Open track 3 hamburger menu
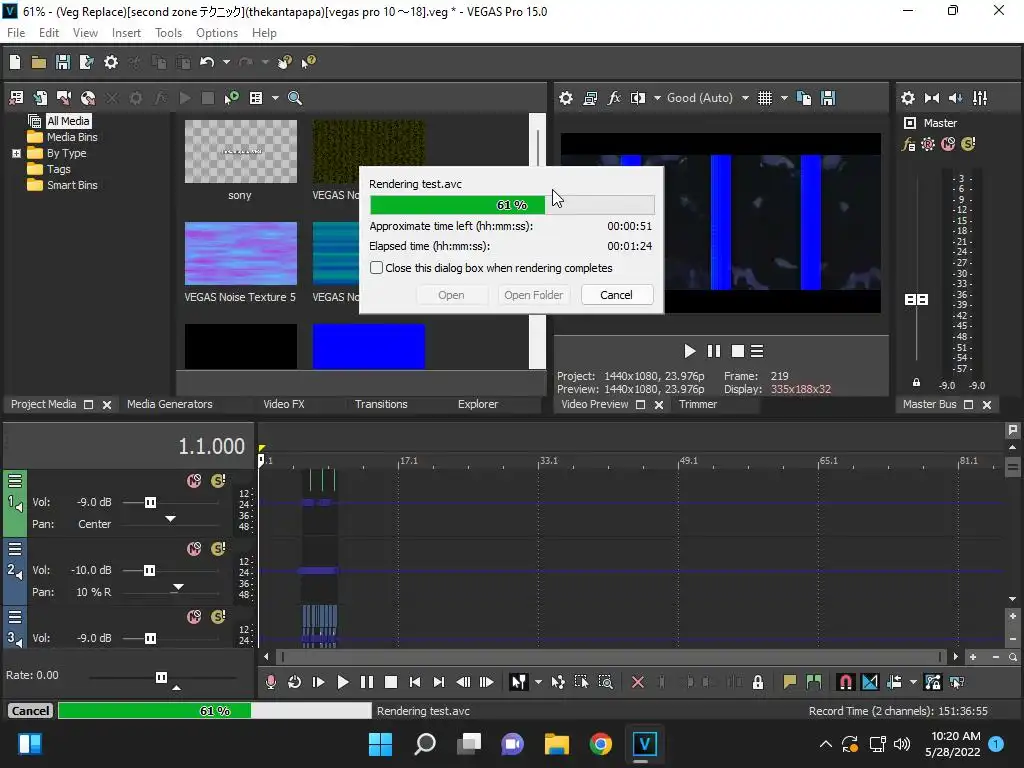1024x768 pixels. [x=15, y=617]
